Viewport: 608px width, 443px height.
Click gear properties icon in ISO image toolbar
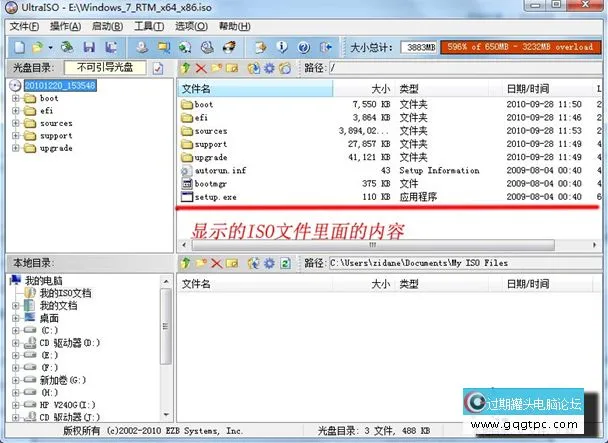pos(269,68)
